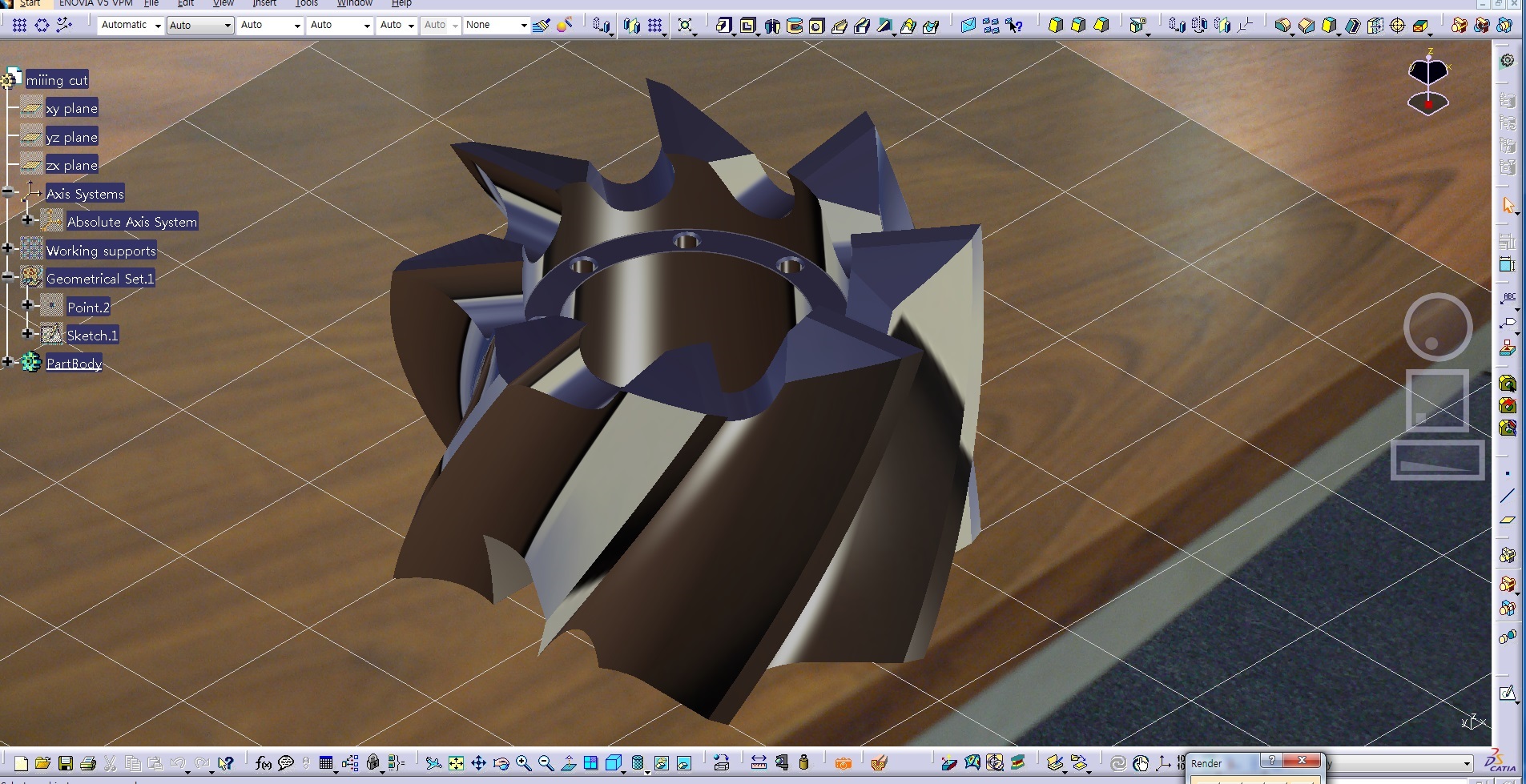The image size is (1526, 784).
Task: Click the Cut icon in bottom toolbar
Action: 111,763
